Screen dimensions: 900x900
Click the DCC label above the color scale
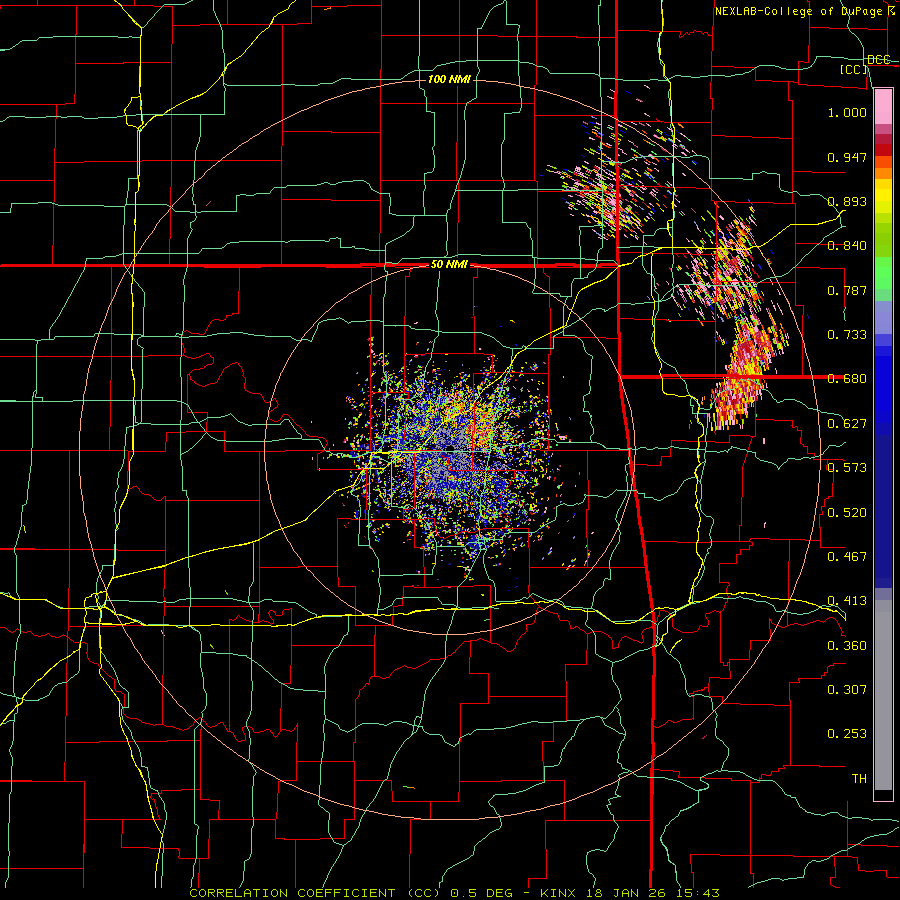pyautogui.click(x=878, y=59)
